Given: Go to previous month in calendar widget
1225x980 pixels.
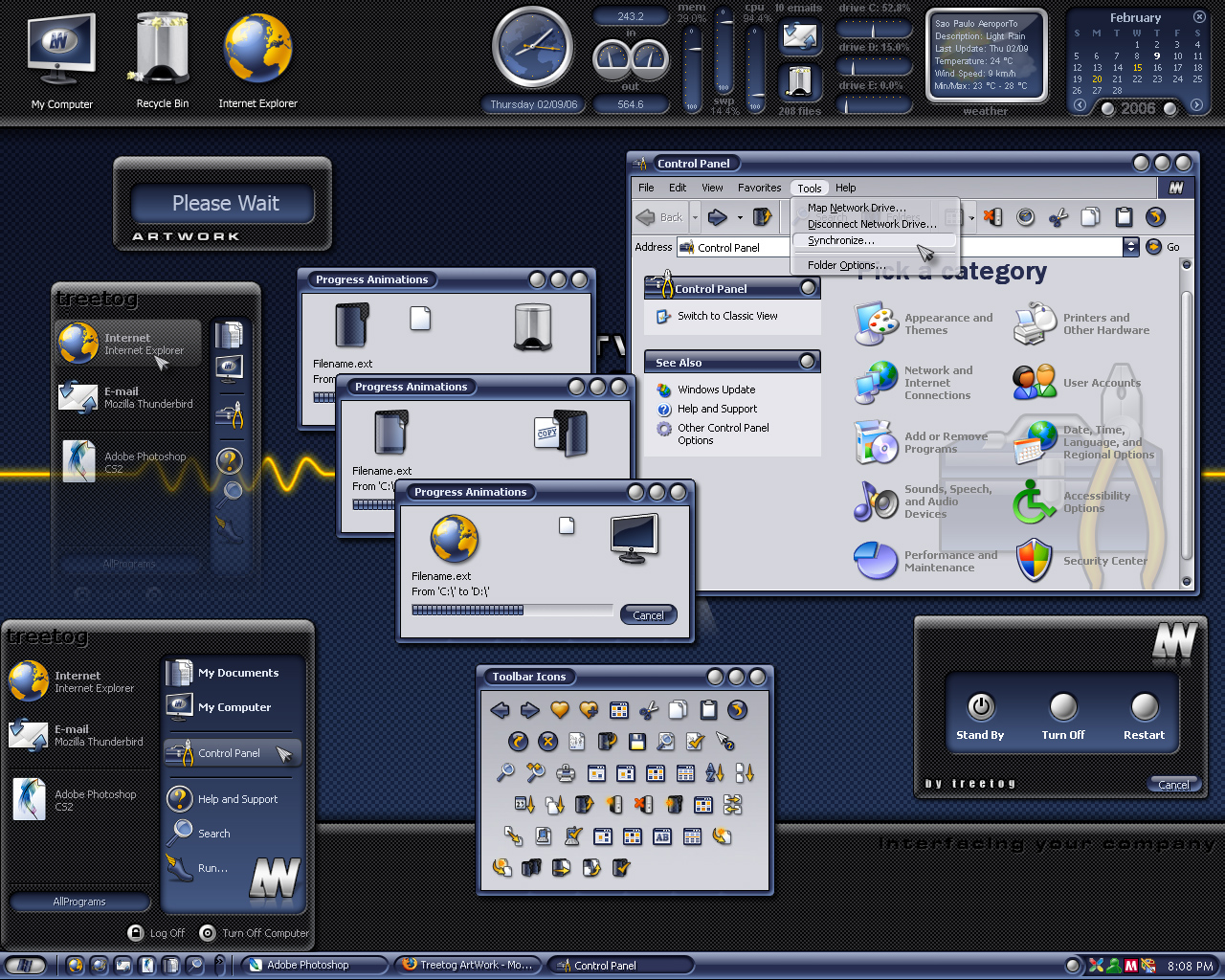Looking at the screenshot, I should [1080, 105].
